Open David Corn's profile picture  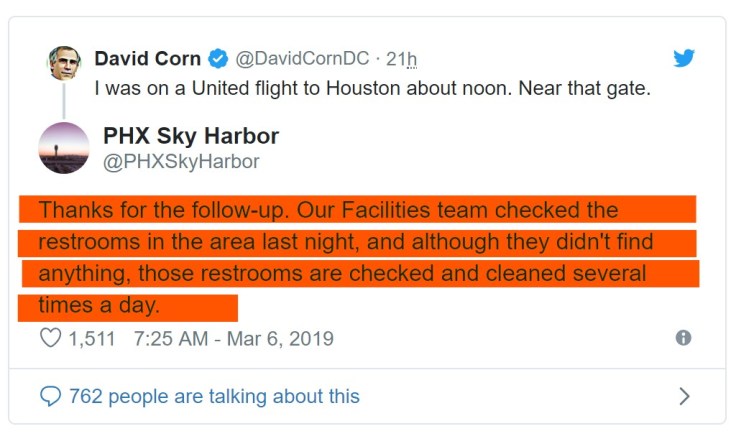pyautogui.click(x=64, y=62)
